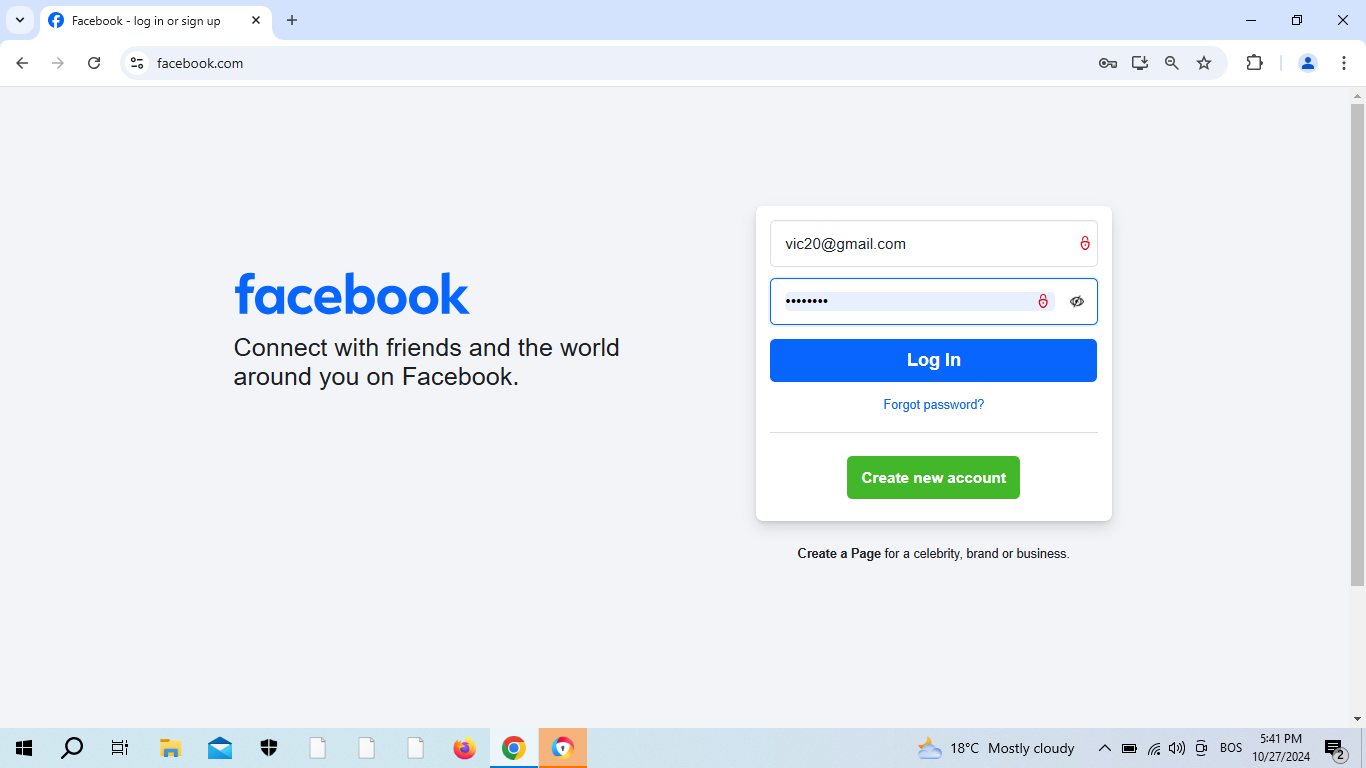Open Windows Security shield on taskbar
This screenshot has width=1366, height=768.
pos(269,748)
